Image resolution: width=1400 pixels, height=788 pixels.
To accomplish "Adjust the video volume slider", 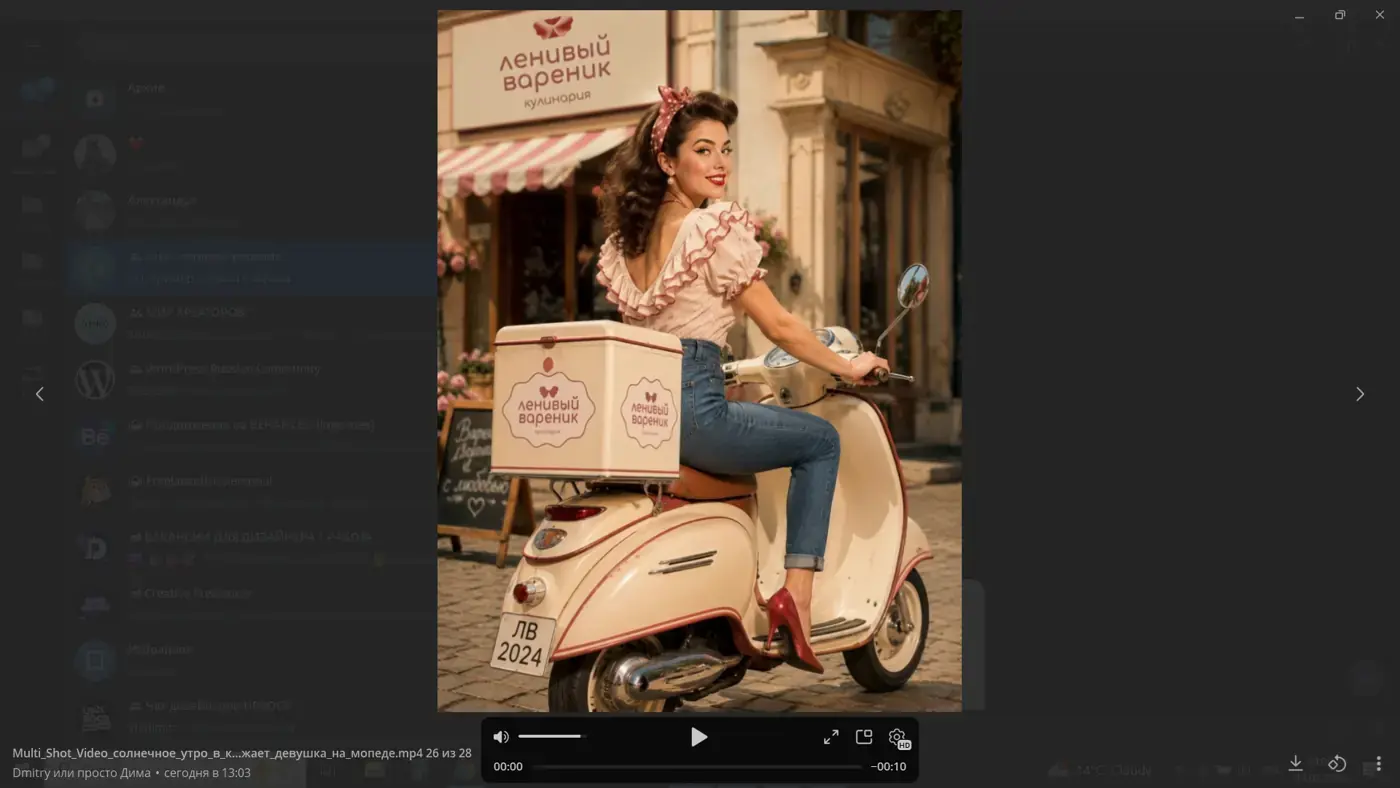I will pos(550,737).
